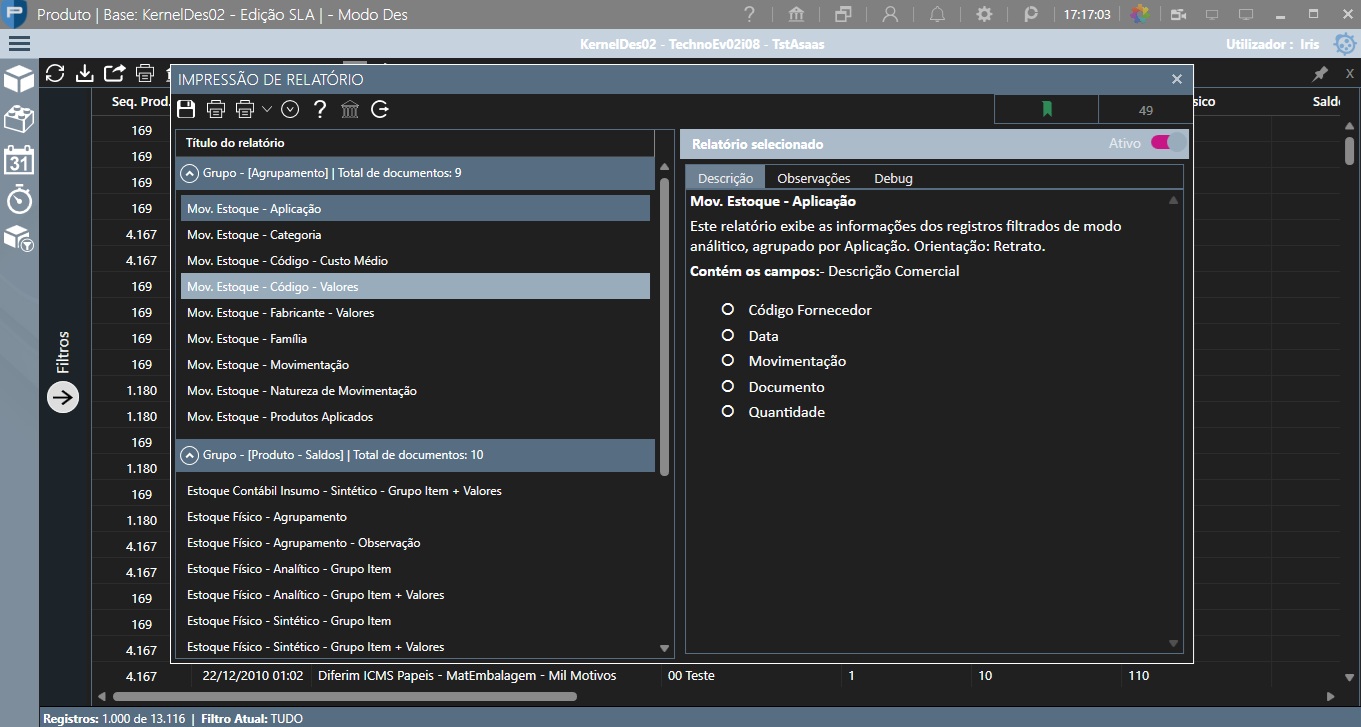Select report Mov. Estoque - Família

pyautogui.click(x=415, y=338)
